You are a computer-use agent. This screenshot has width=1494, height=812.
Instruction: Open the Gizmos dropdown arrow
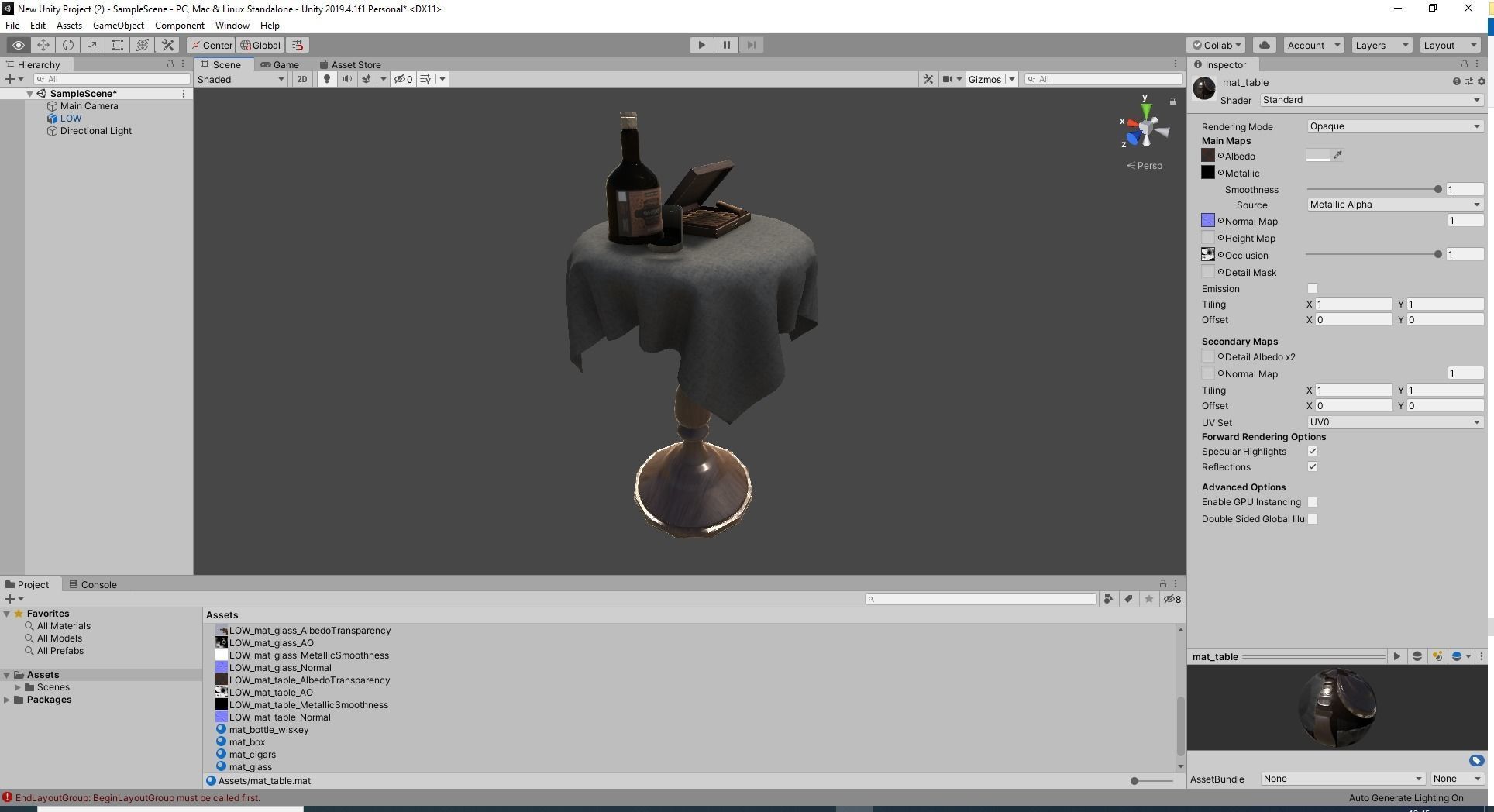[1011, 79]
